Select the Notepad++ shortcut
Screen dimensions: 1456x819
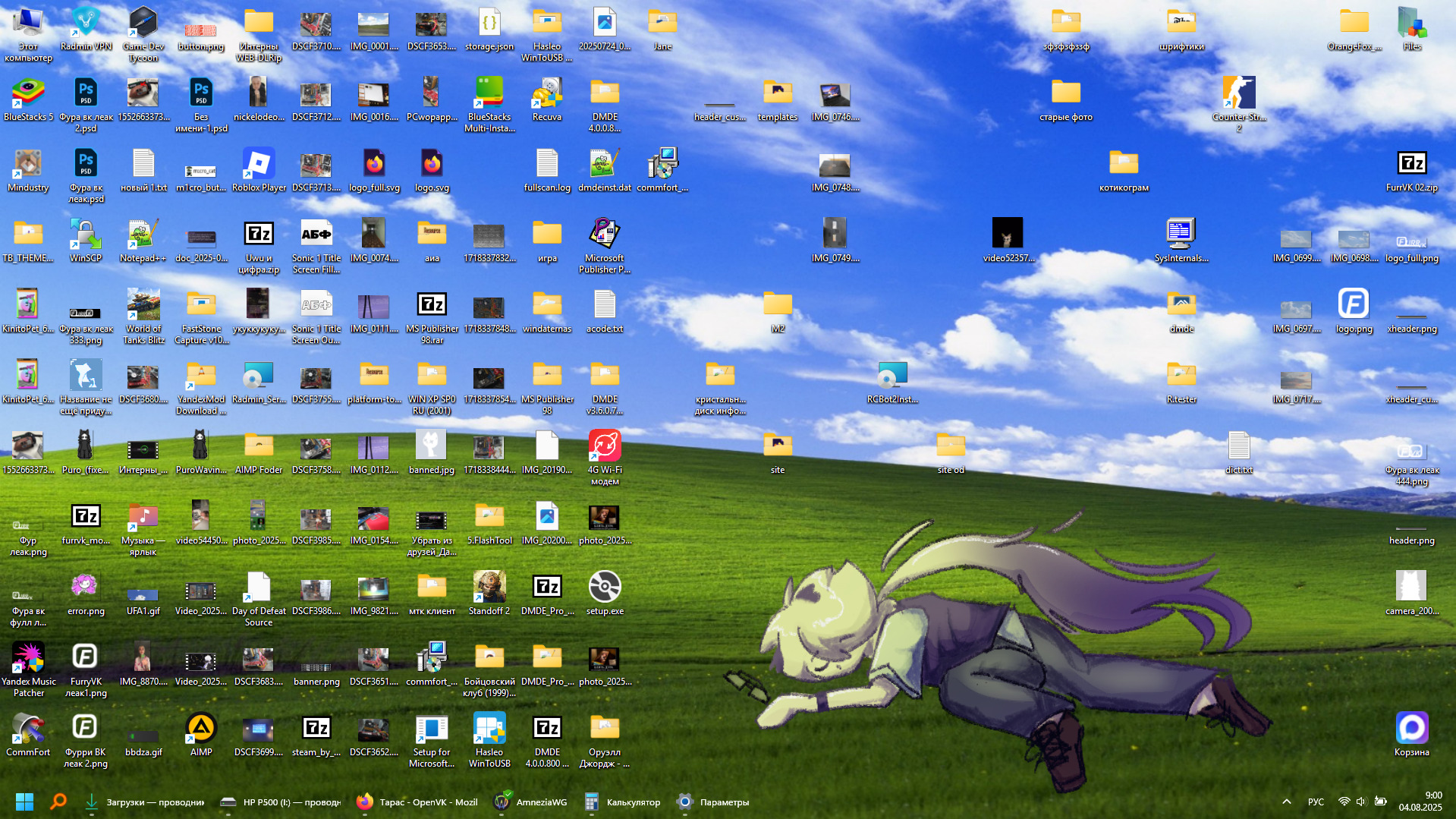click(143, 241)
